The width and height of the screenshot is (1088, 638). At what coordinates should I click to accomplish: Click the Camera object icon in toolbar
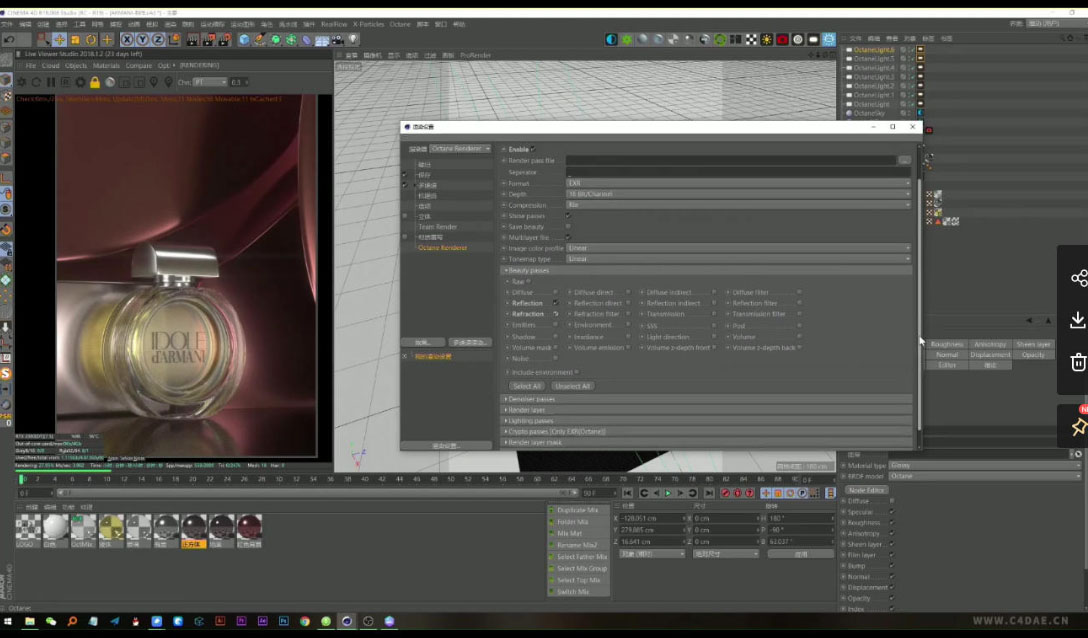point(337,40)
